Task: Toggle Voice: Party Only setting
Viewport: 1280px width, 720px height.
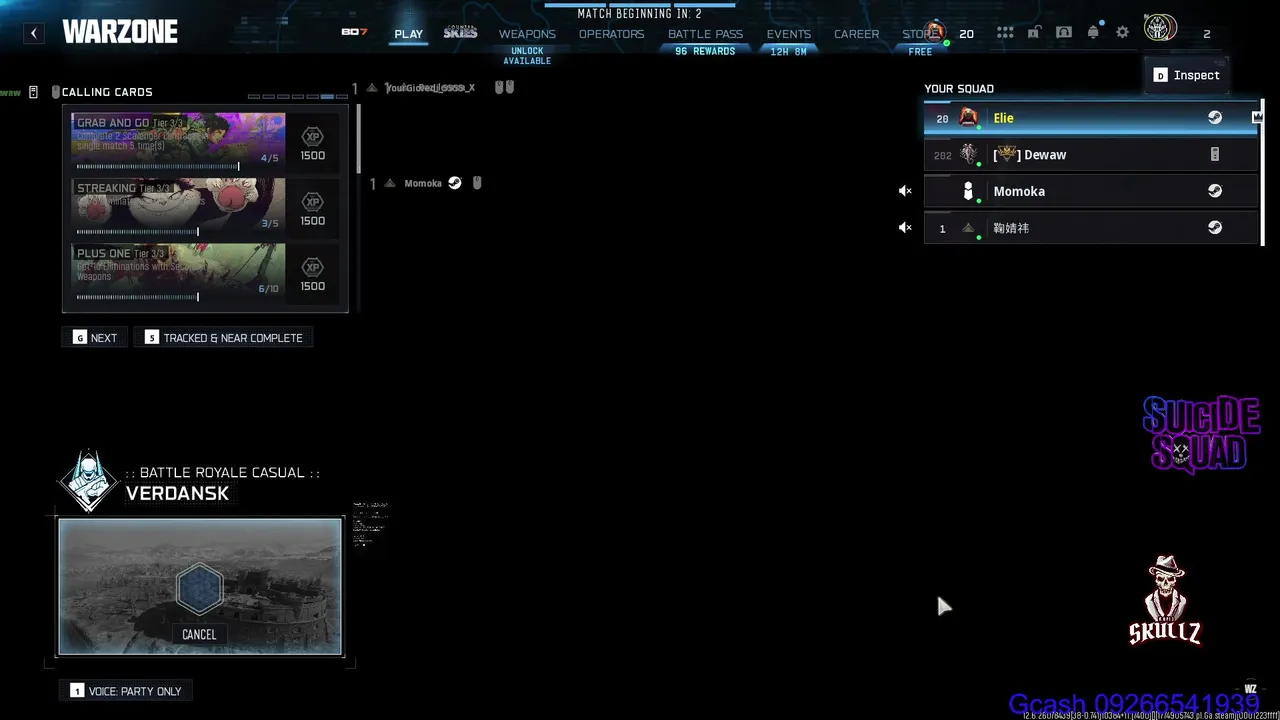Action: (126, 691)
